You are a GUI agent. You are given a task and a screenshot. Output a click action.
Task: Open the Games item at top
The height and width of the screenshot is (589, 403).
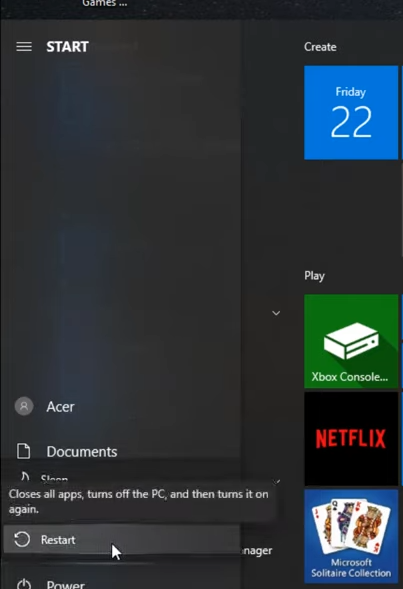point(104,3)
